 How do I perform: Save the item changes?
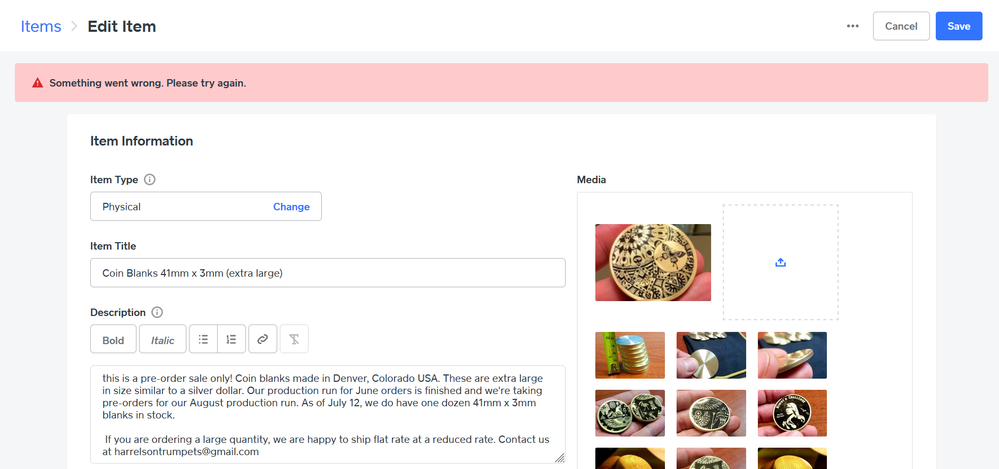point(959,26)
